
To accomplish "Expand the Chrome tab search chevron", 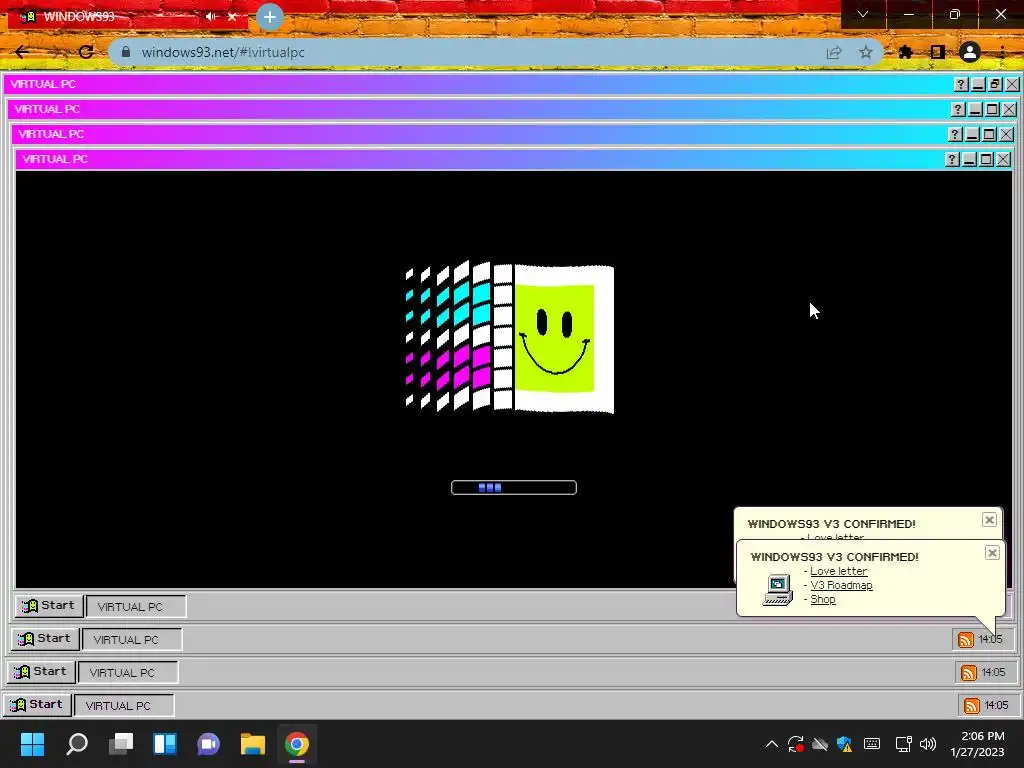I will pyautogui.click(x=863, y=14).
